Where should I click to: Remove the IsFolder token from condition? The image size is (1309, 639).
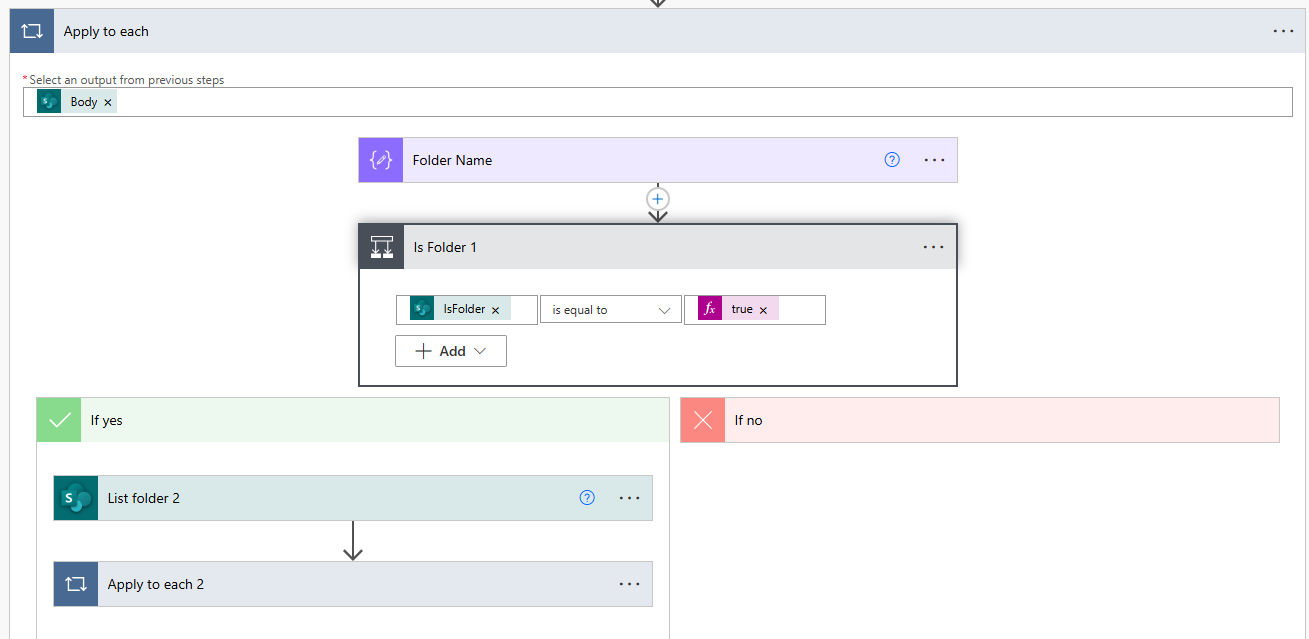(x=495, y=310)
